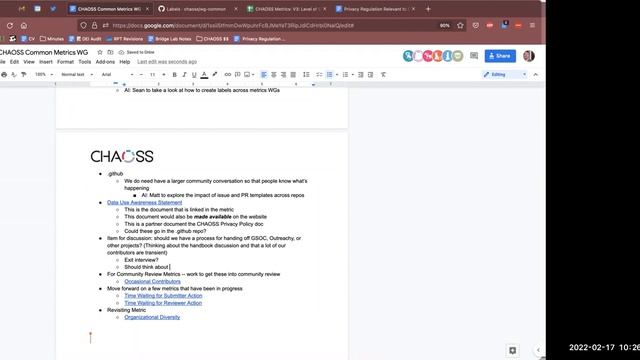Open the Normal text style dropdown
Viewport: 640px width, 360px height.
pyautogui.click(x=77, y=75)
